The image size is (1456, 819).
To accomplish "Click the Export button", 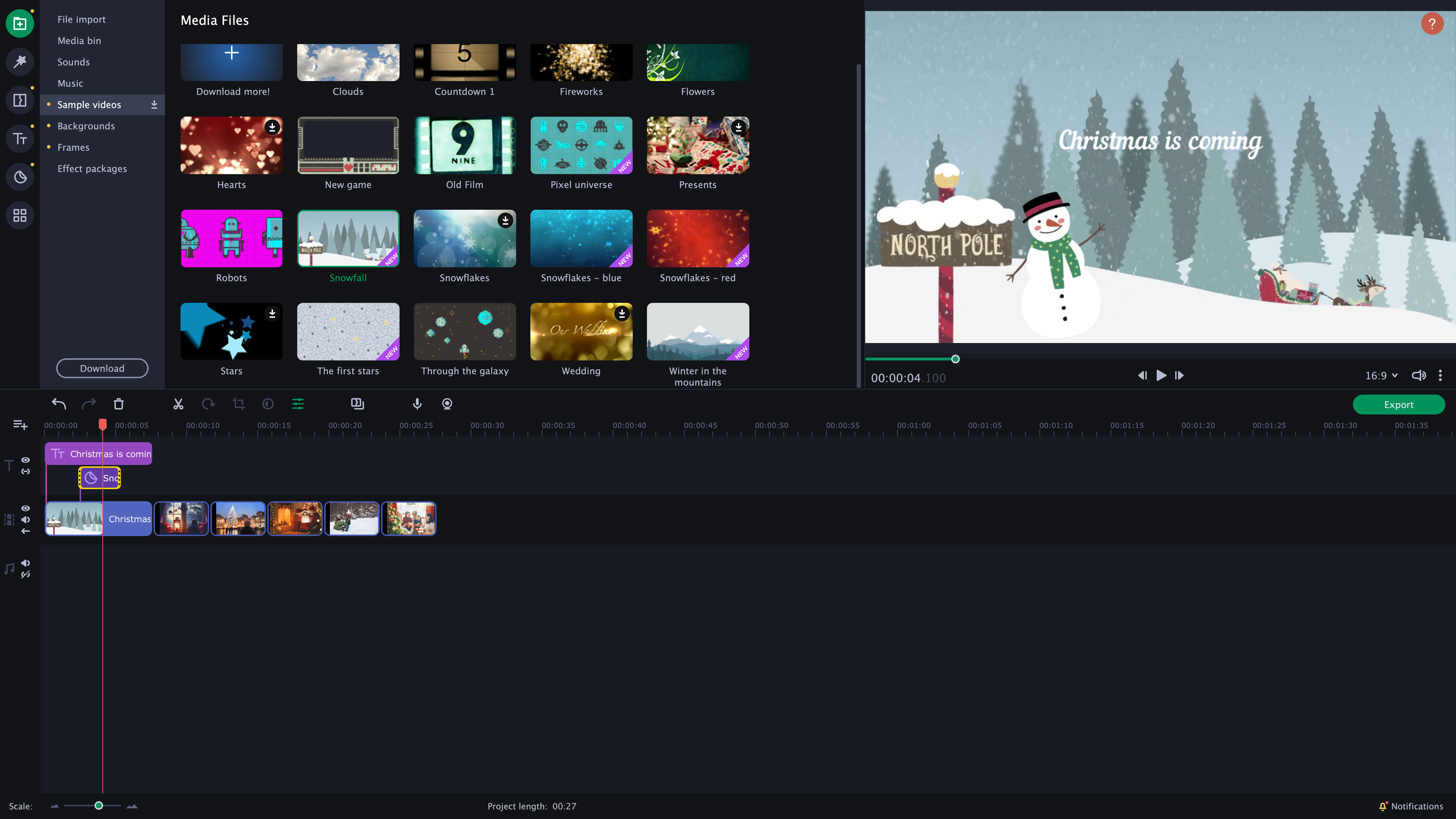I will (x=1398, y=404).
